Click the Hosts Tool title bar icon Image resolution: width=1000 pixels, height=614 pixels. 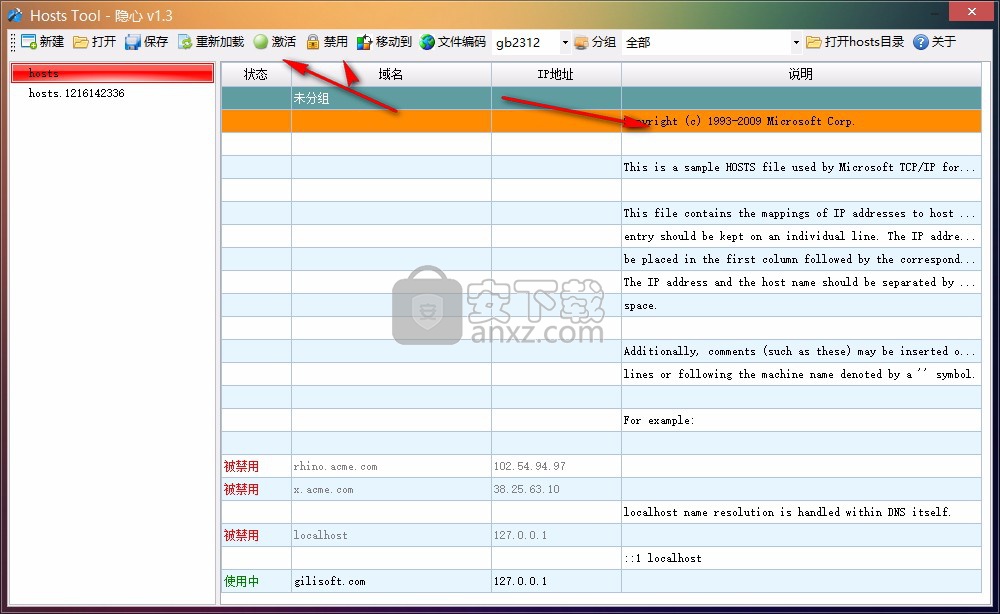(x=15, y=15)
